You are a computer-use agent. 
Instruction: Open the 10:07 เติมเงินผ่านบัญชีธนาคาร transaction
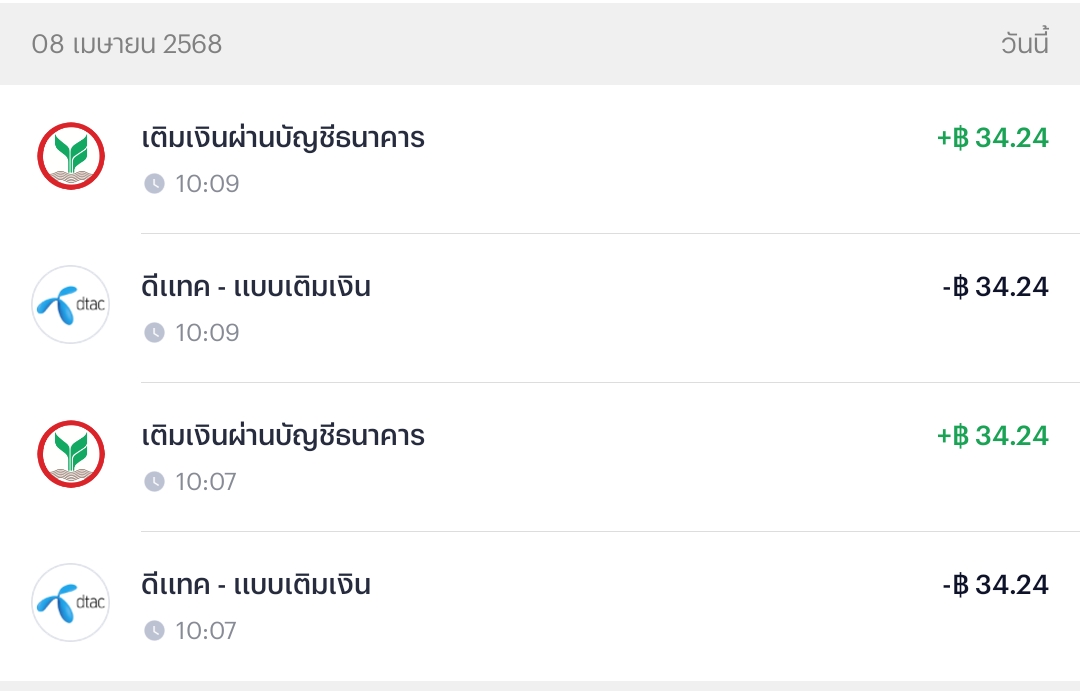(x=540, y=457)
